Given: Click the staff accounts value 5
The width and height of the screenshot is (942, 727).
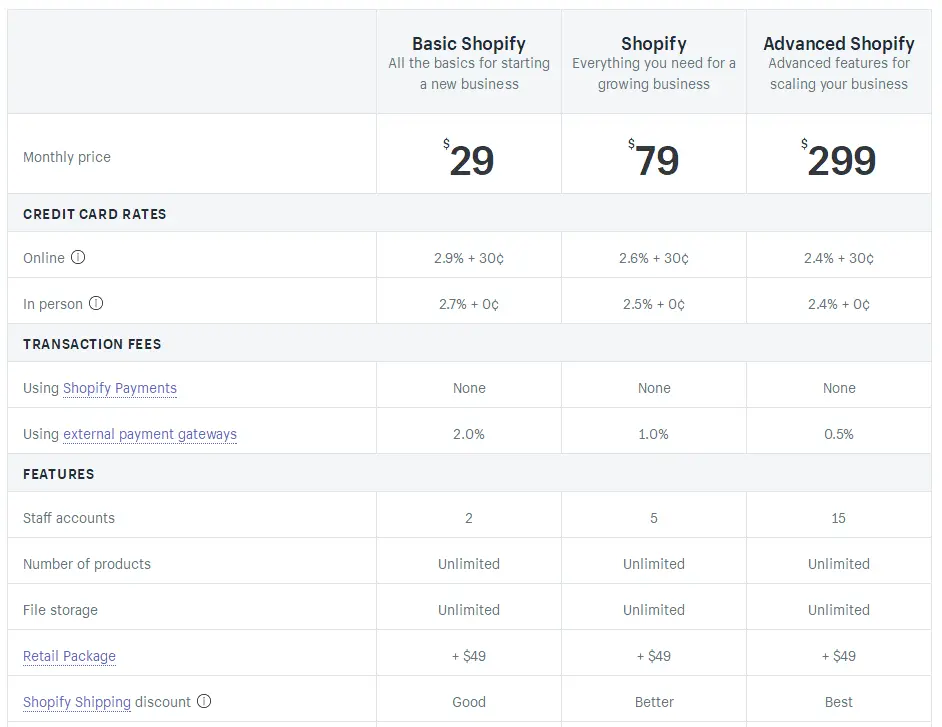Looking at the screenshot, I should 654,518.
